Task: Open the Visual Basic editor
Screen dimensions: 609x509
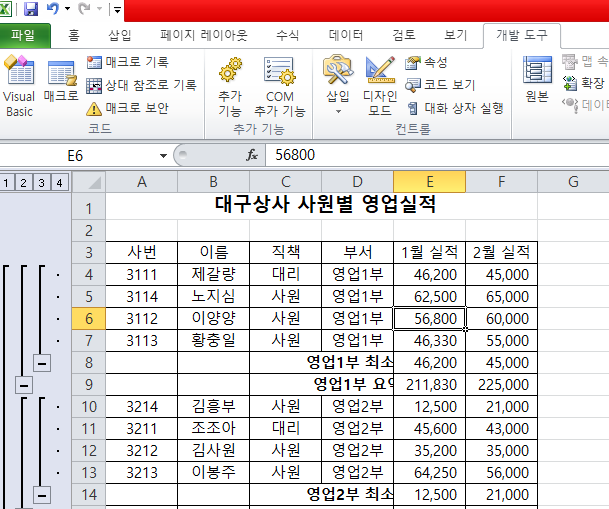Action: (x=19, y=86)
